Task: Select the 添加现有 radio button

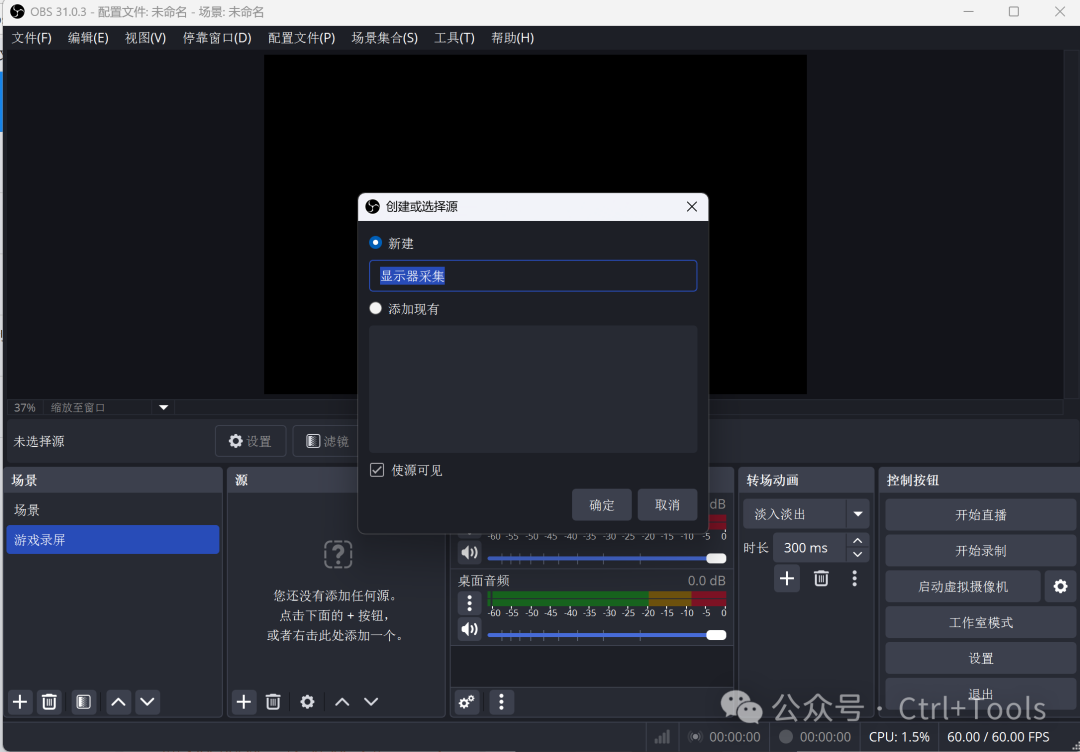Action: tap(376, 309)
